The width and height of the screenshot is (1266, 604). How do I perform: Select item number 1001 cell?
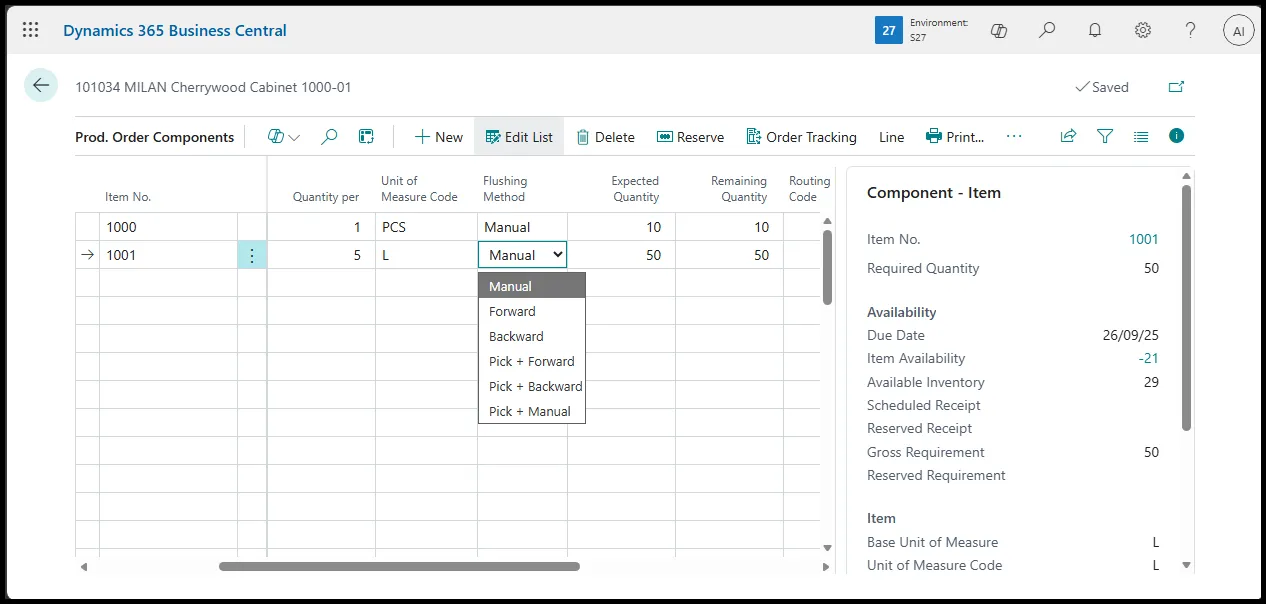tap(168, 255)
